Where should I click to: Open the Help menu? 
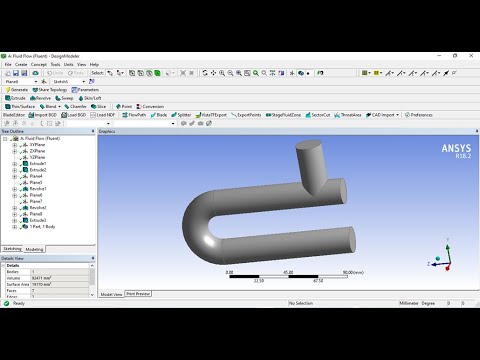tap(94, 64)
